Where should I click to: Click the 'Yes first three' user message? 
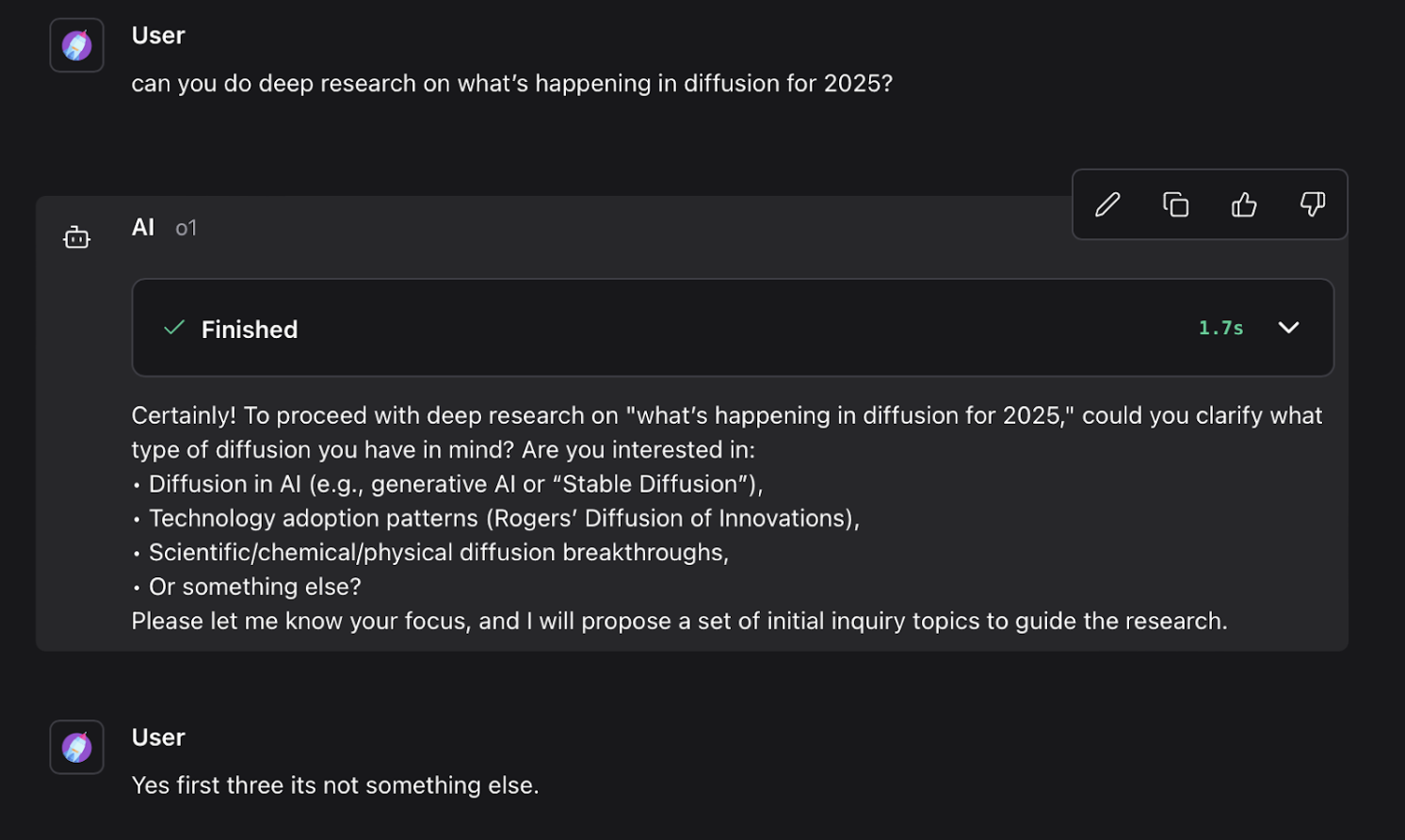(x=335, y=785)
